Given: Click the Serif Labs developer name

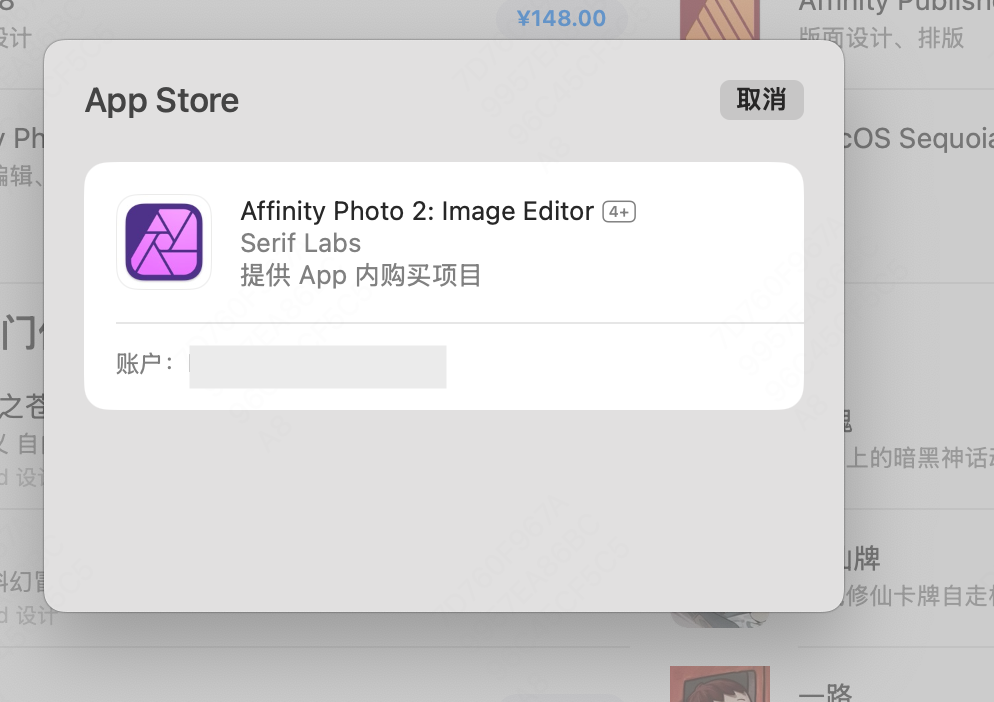Looking at the screenshot, I should point(300,244).
